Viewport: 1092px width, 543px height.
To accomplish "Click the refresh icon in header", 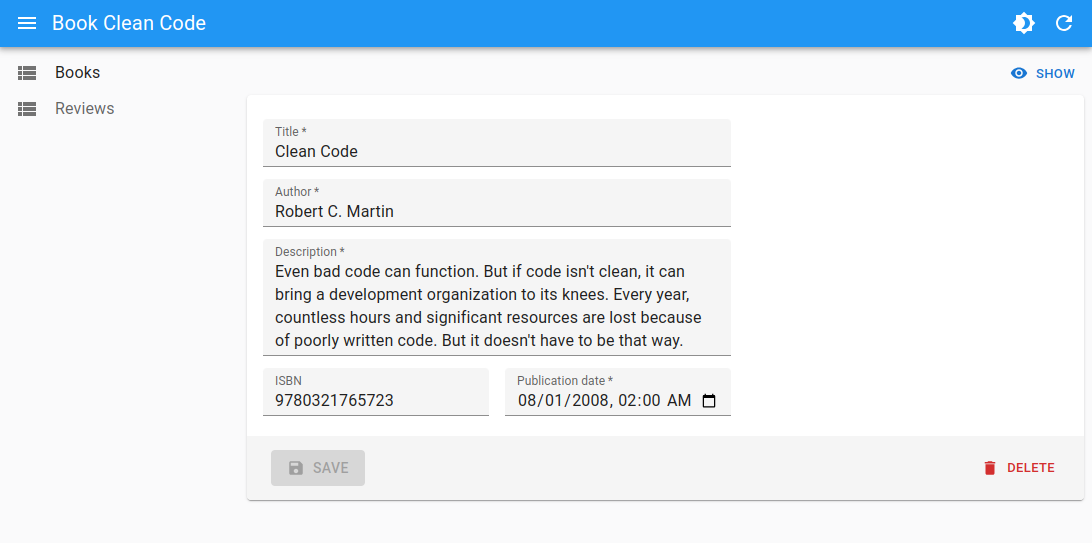I will coord(1063,24).
